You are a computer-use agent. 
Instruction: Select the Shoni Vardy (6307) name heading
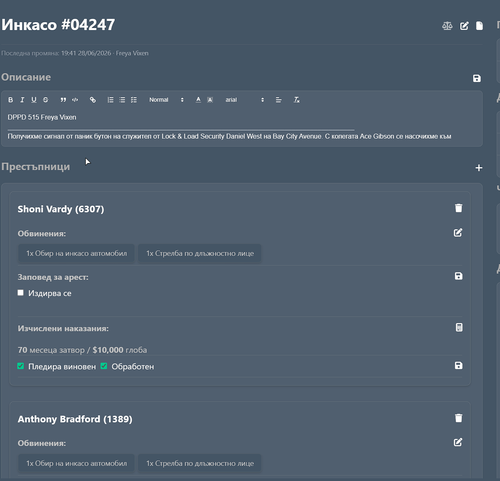point(61,209)
